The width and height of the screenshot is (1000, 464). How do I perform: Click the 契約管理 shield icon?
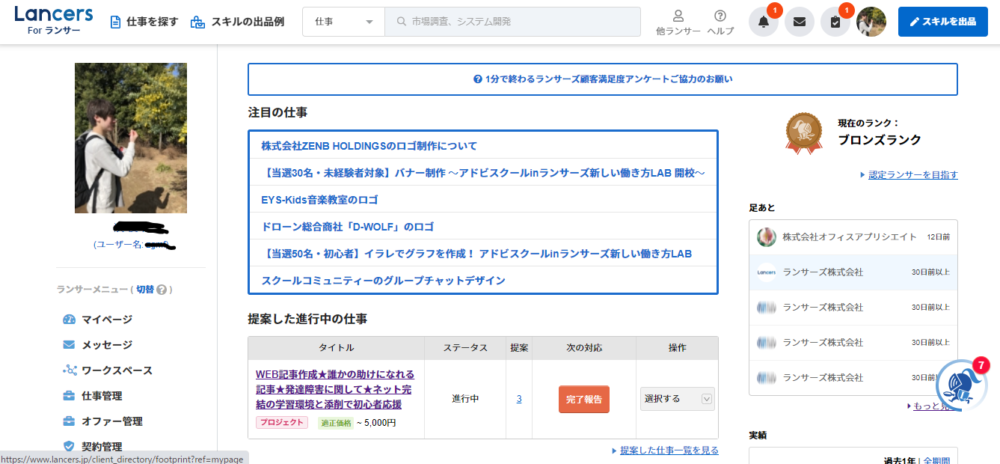[69, 446]
